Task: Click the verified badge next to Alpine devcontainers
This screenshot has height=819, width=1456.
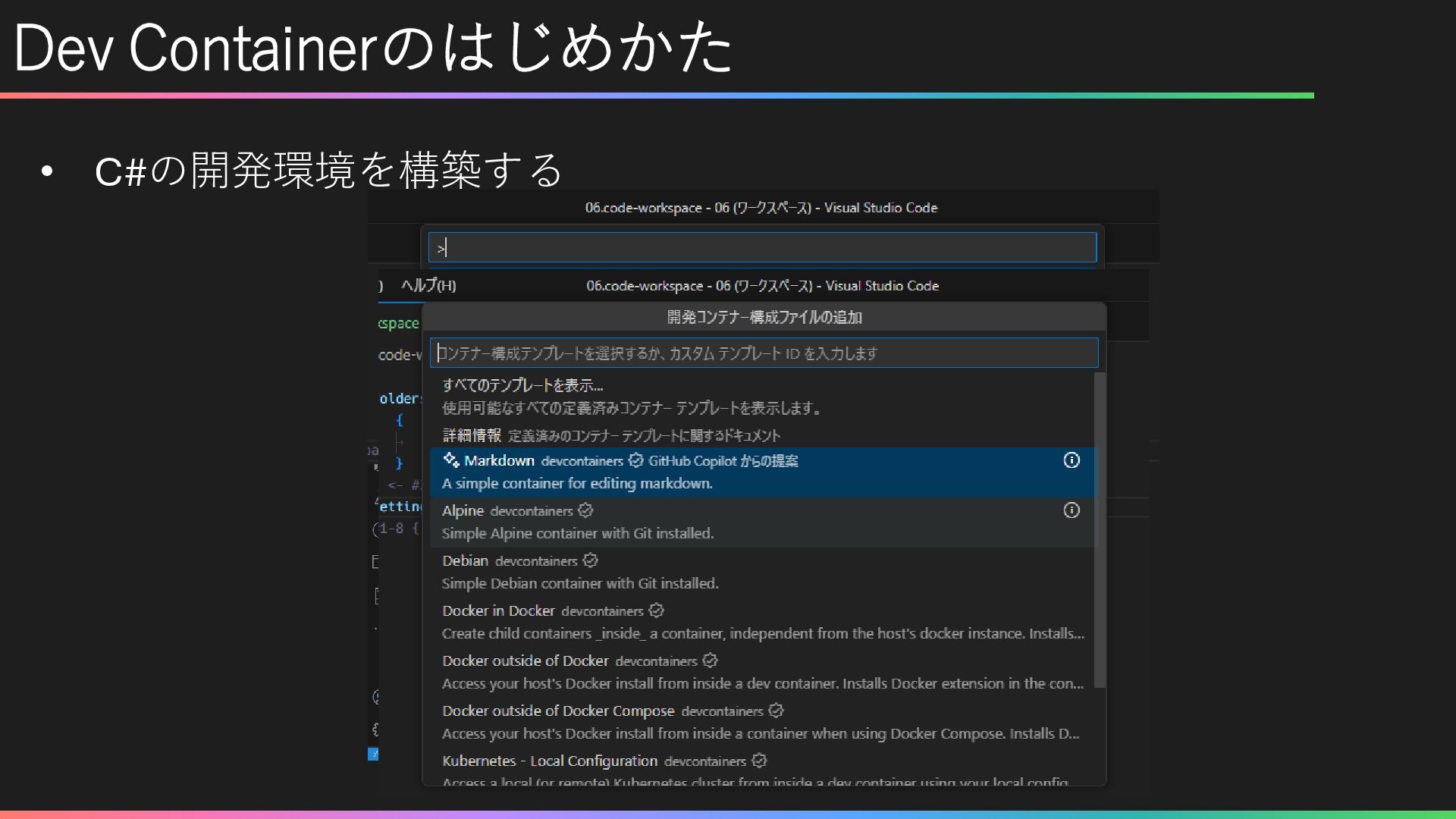Action: pos(585,510)
